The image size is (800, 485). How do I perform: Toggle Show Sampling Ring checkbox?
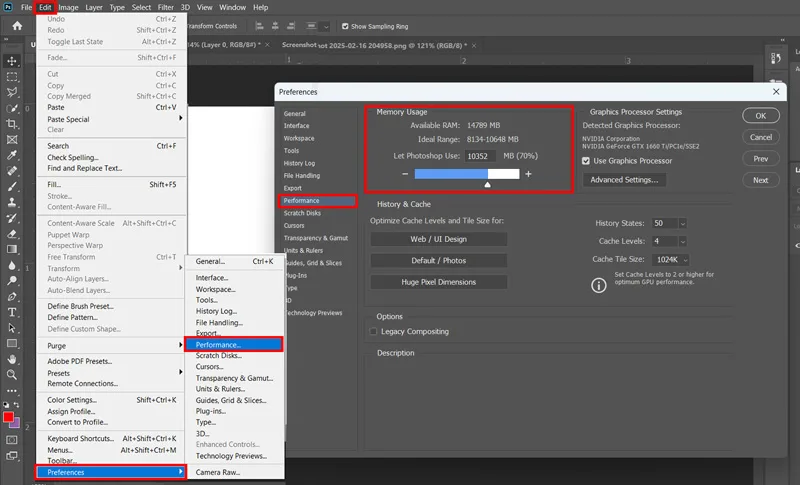[345, 27]
